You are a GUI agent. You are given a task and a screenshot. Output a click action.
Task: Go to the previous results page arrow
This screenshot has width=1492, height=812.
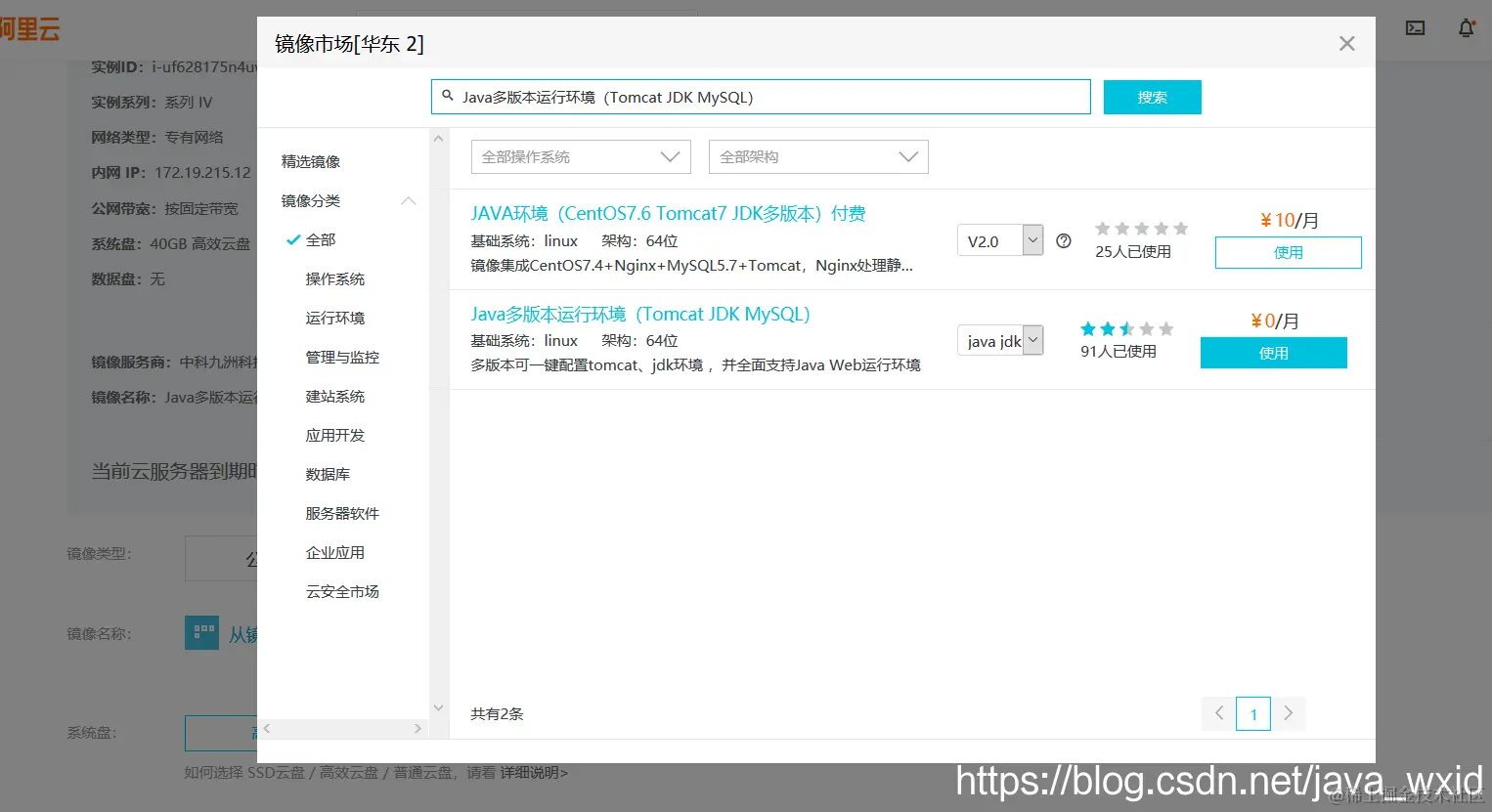[x=1219, y=713]
